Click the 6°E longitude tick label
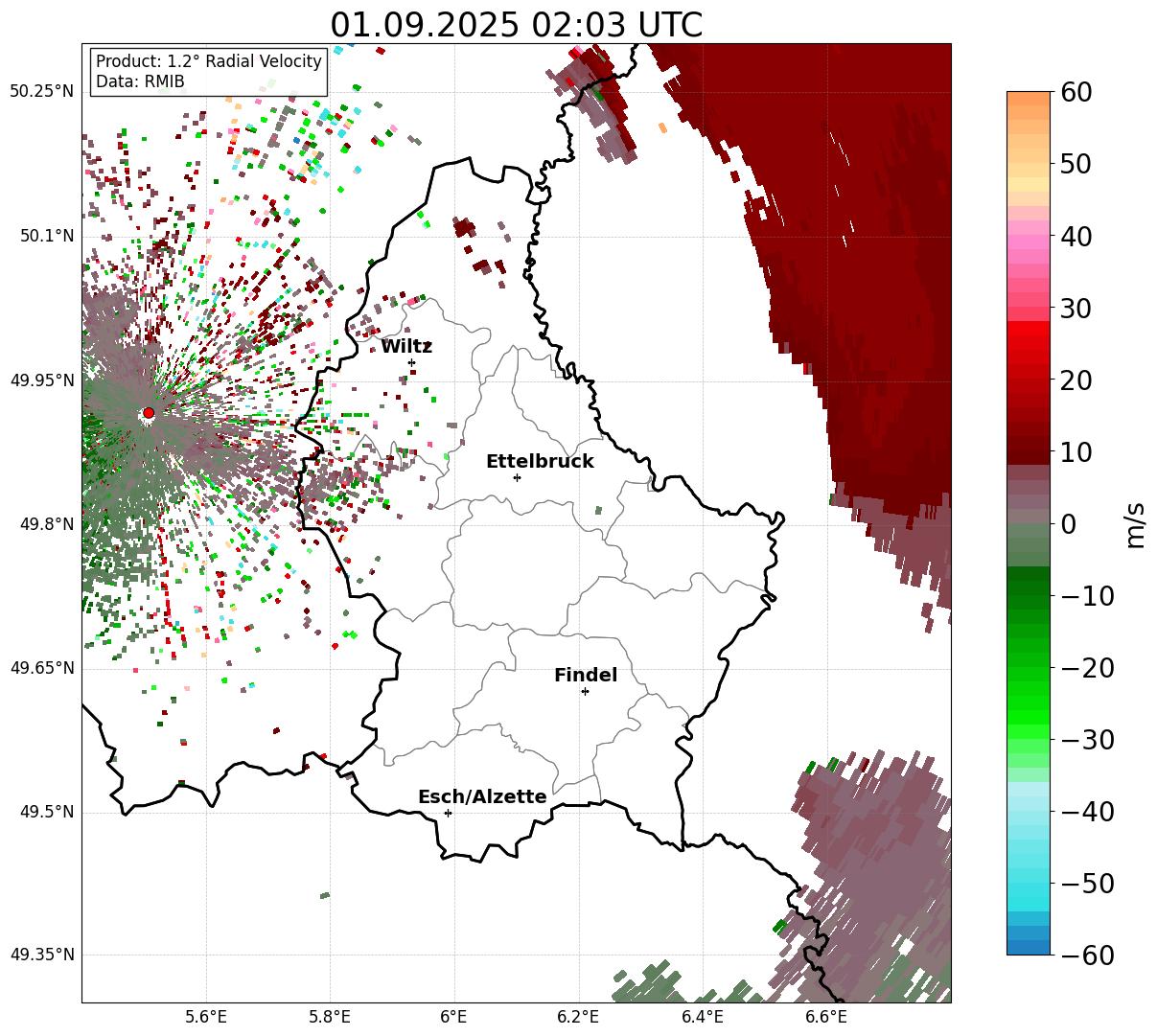Image resolution: width=1157 pixels, height=1036 pixels. [x=453, y=1017]
